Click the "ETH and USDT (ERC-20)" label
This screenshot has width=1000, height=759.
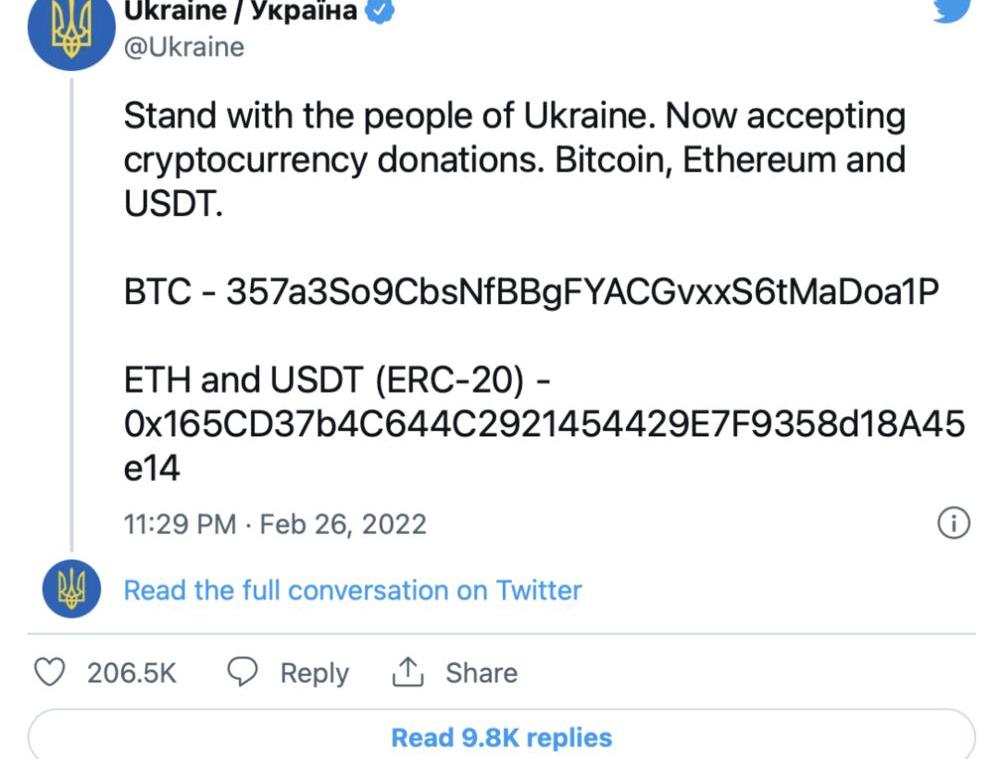pos(319,381)
